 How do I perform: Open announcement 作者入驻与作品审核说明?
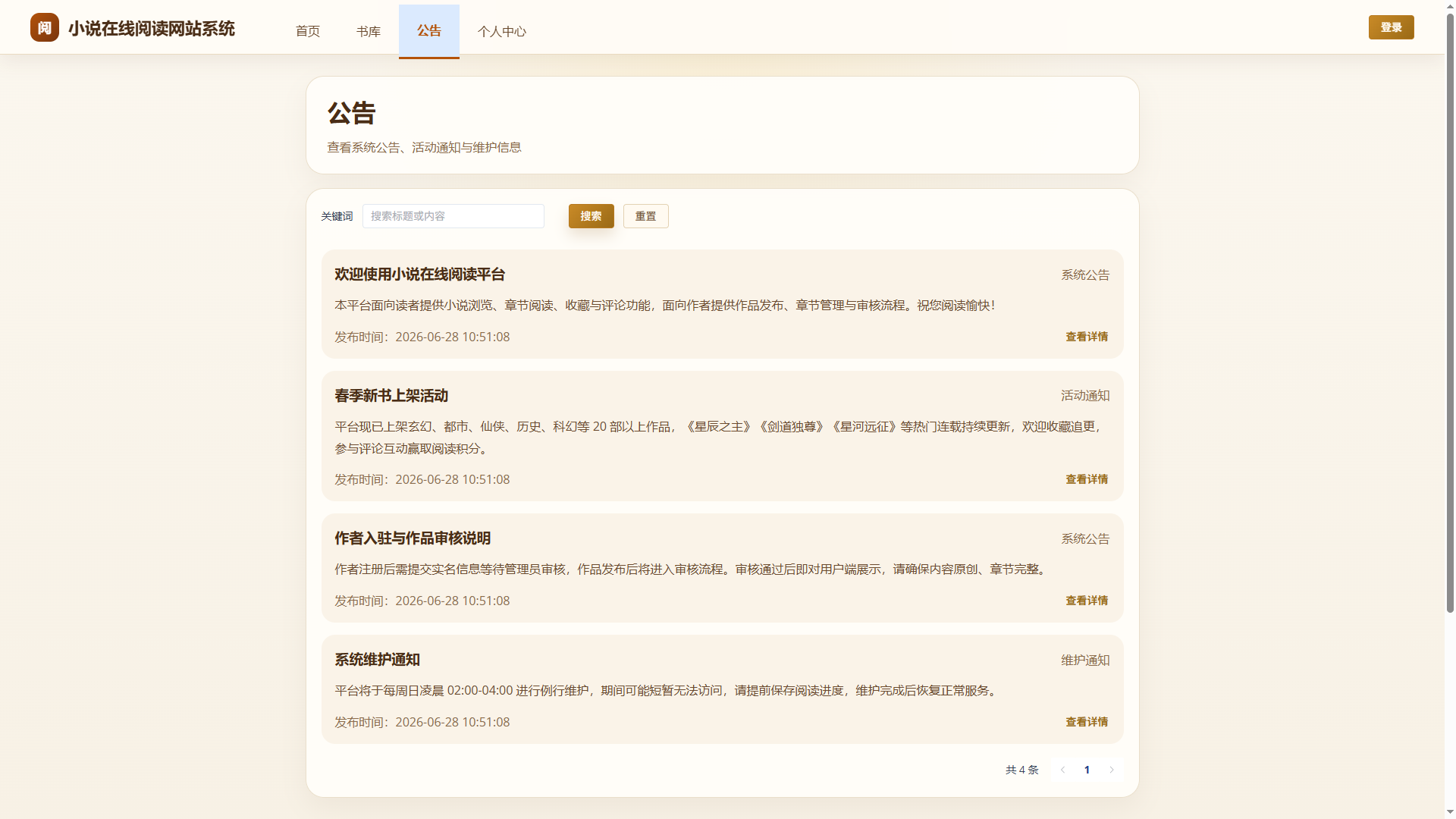pyautogui.click(x=413, y=538)
